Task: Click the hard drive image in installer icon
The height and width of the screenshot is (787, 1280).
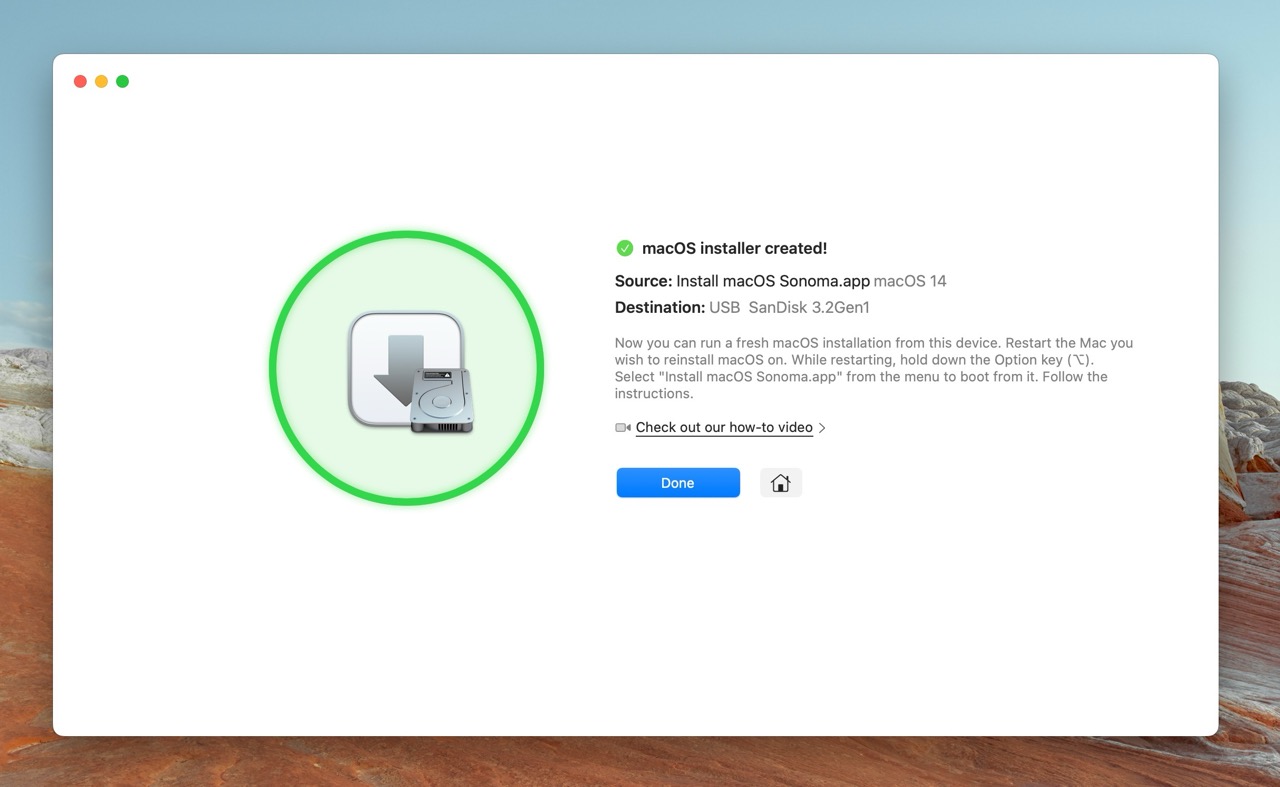Action: tap(441, 400)
